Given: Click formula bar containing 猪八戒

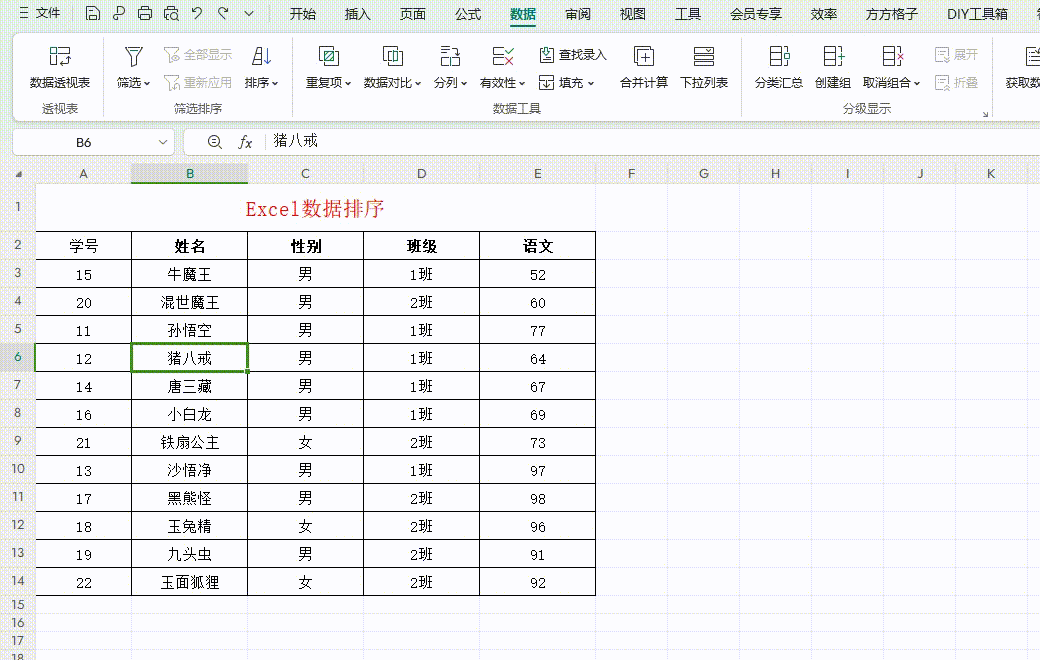Looking at the screenshot, I should click(x=653, y=141).
